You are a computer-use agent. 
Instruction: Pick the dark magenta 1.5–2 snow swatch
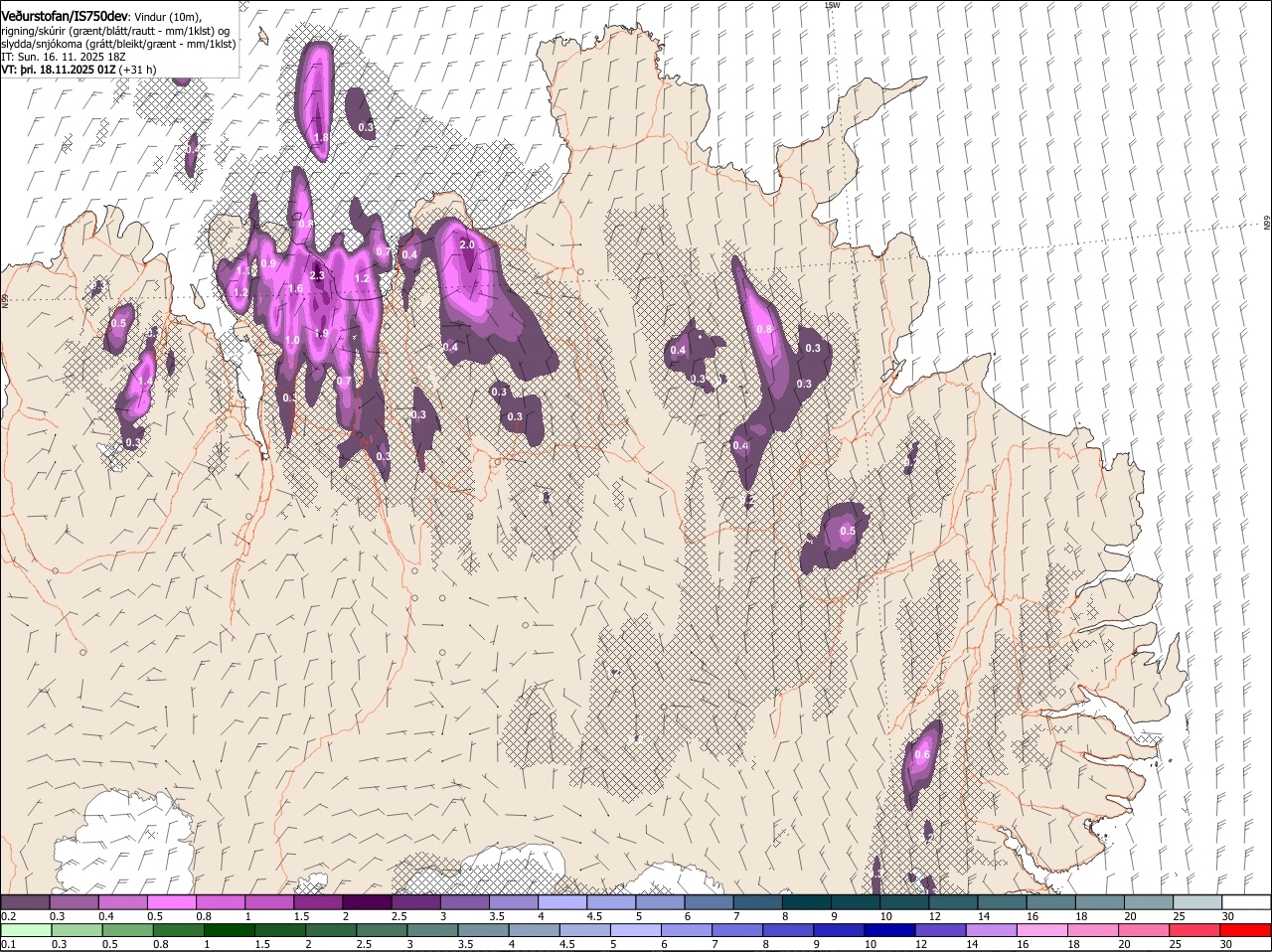(x=318, y=901)
